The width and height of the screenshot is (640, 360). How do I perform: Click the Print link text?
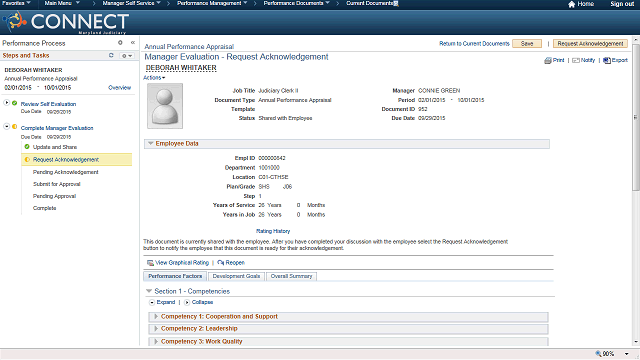(x=559, y=60)
